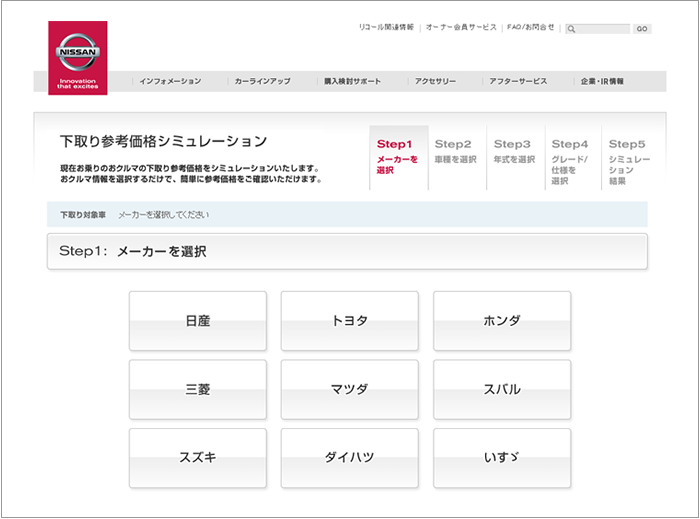
Task: Go to アフターサービス menu
Action: [518, 81]
